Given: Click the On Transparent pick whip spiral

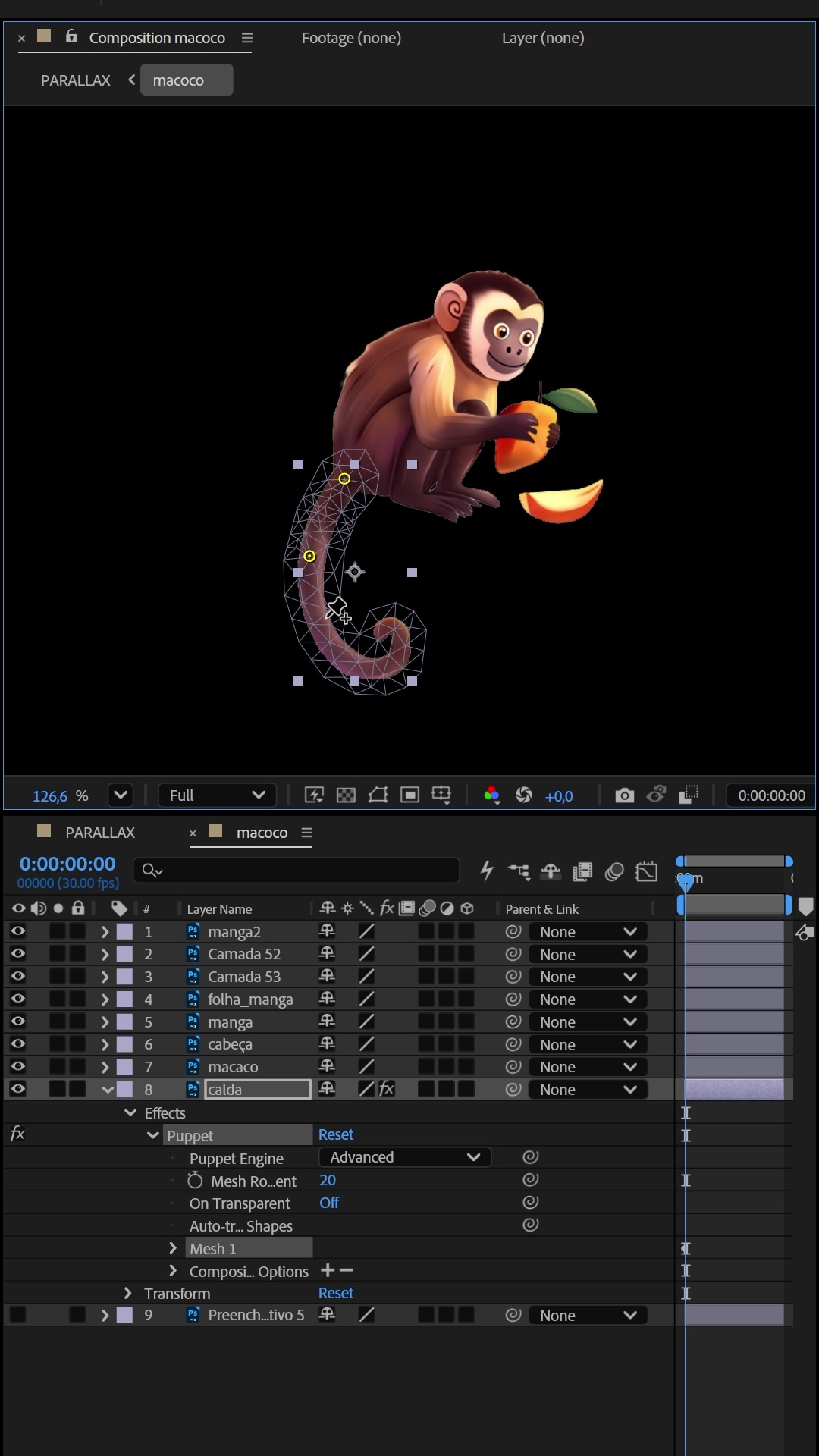Looking at the screenshot, I should point(531,1203).
